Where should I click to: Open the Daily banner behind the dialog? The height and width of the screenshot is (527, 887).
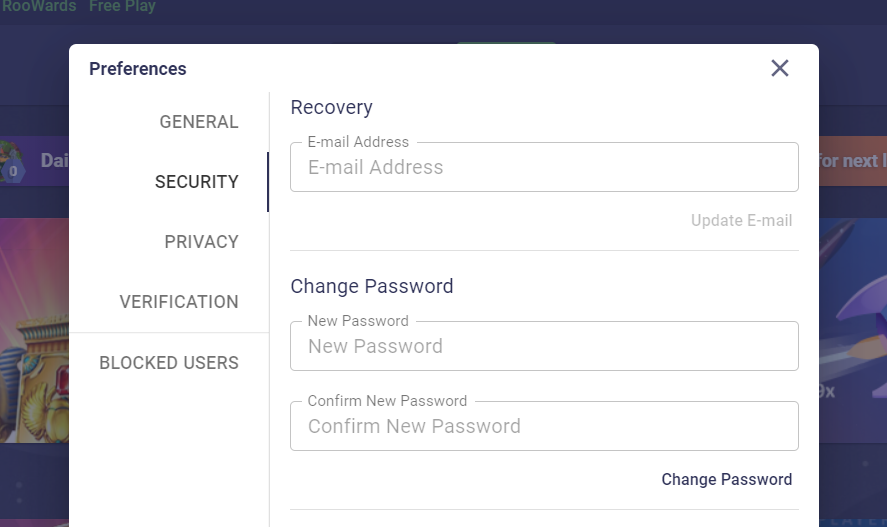[54, 161]
